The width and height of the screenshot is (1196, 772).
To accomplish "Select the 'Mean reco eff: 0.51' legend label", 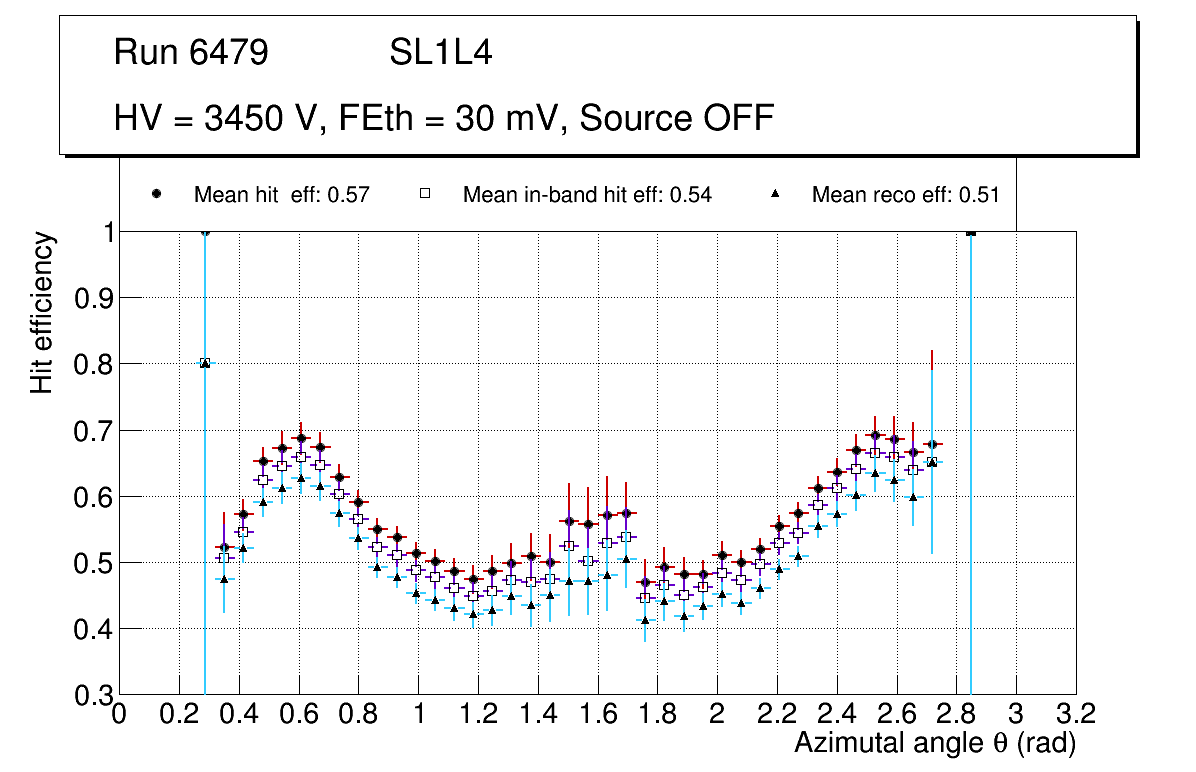I will (905, 195).
